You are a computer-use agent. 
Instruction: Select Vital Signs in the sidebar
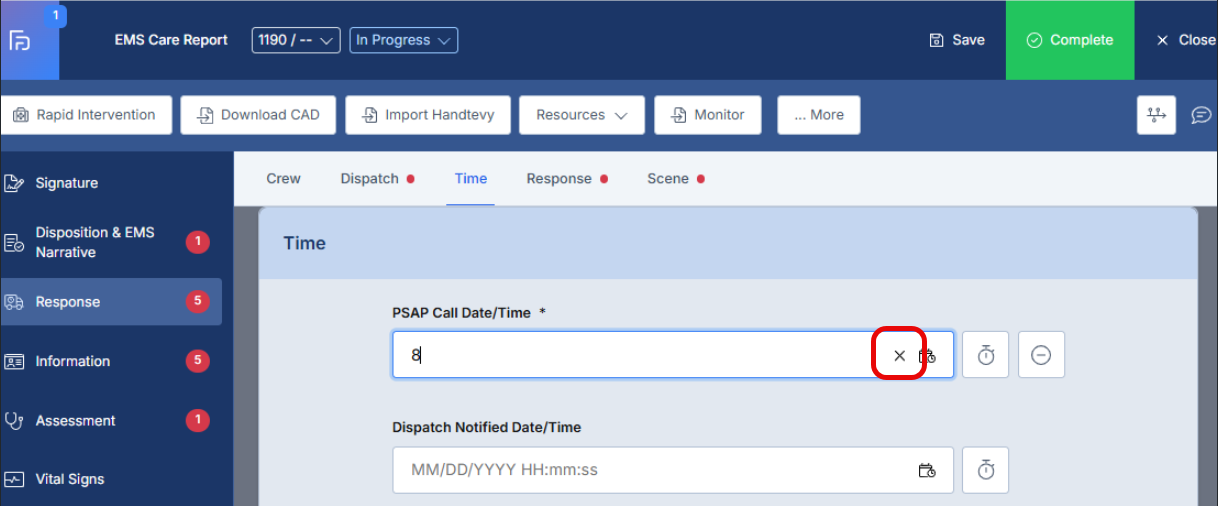[70, 479]
